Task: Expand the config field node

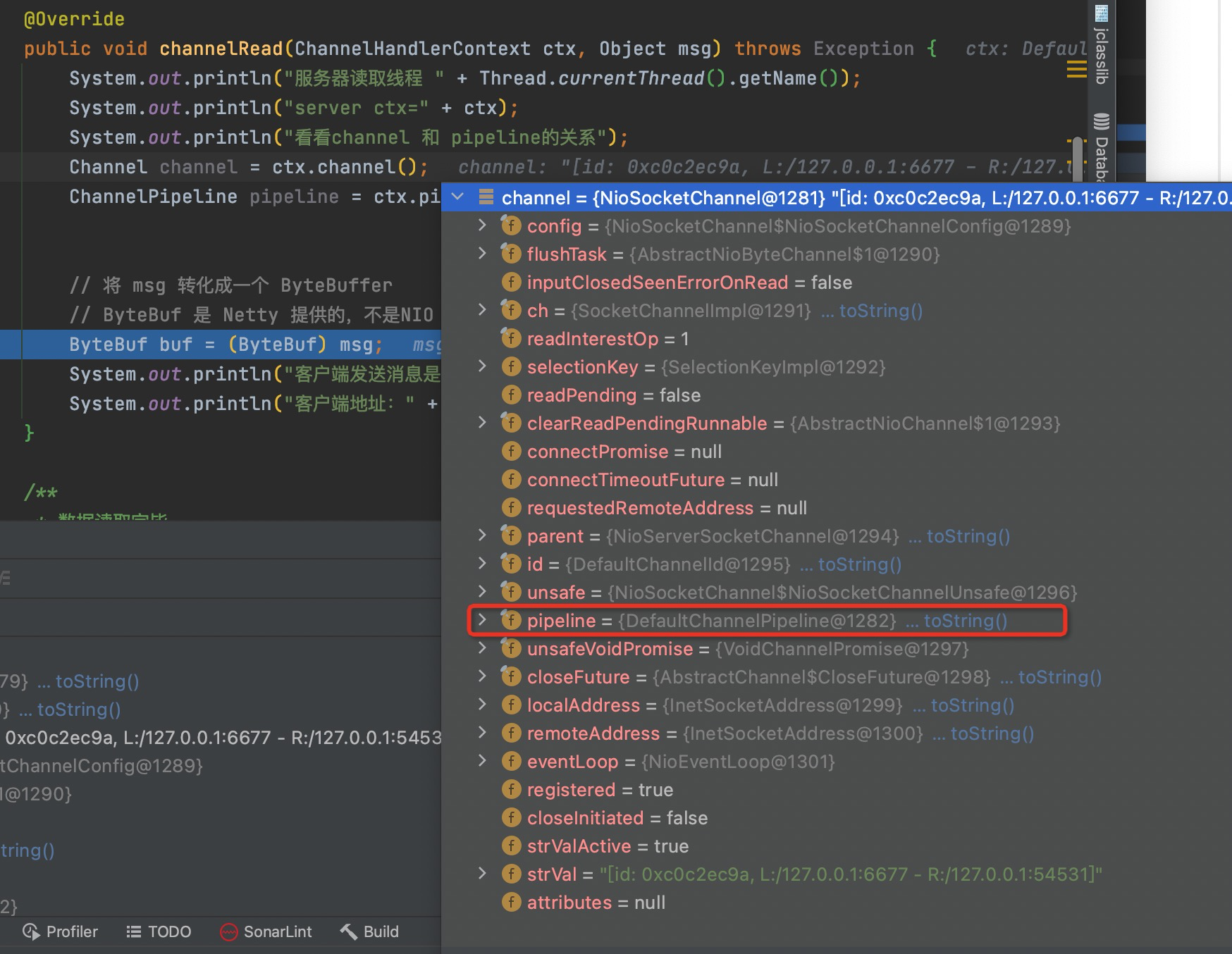Action: pos(482,225)
